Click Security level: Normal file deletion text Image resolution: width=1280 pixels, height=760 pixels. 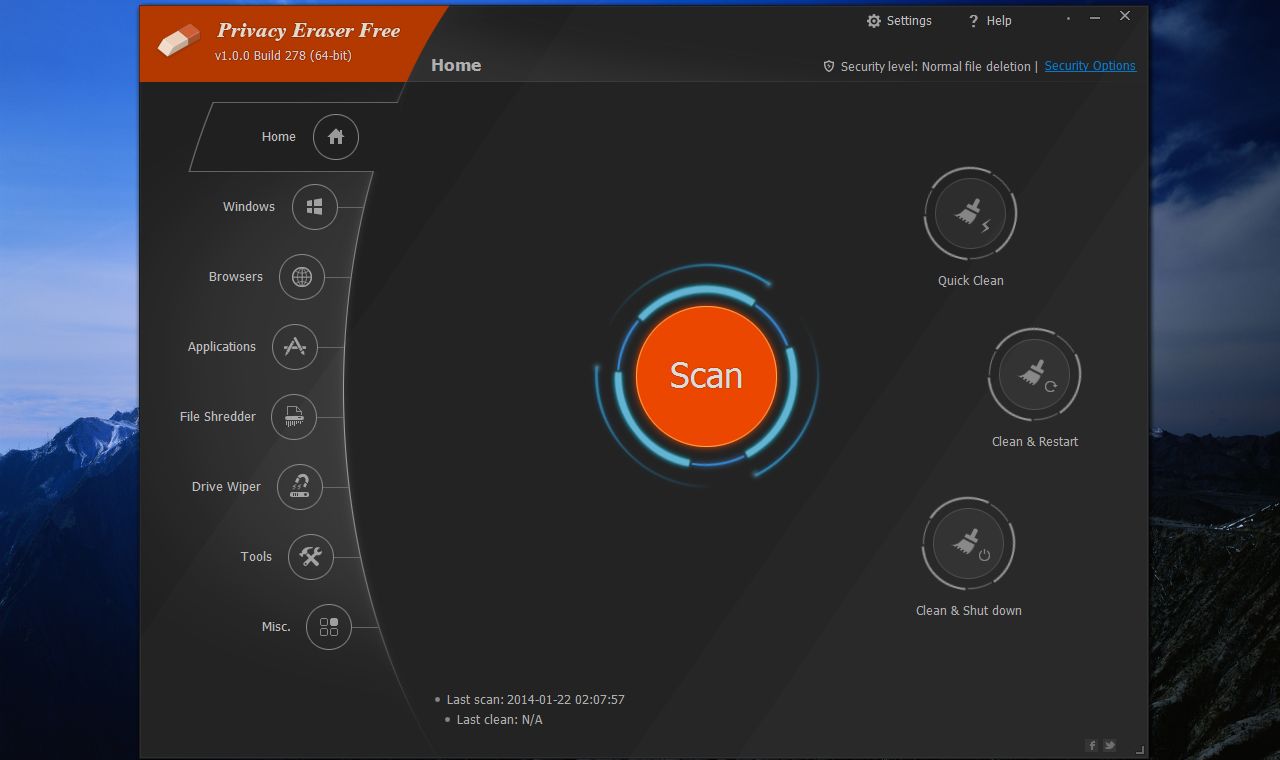click(935, 67)
